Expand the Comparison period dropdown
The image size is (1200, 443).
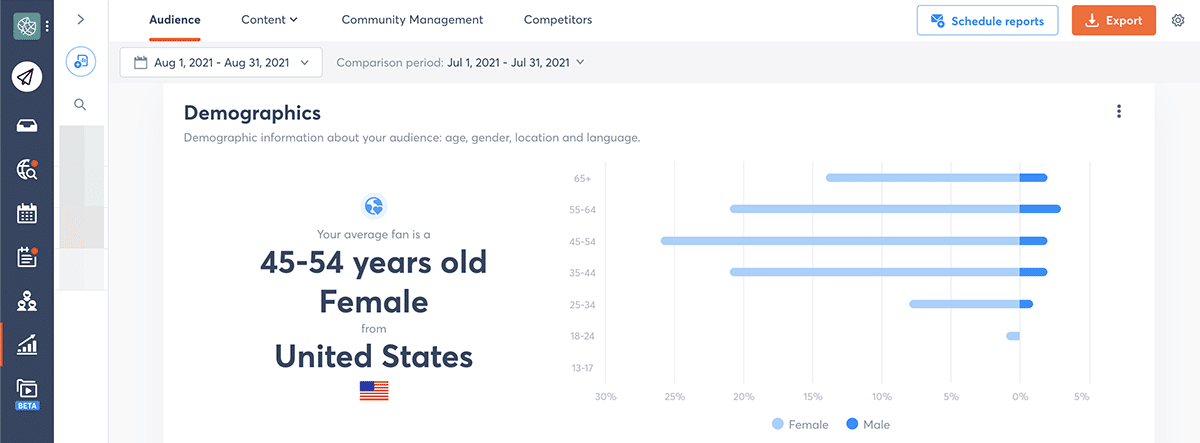click(x=460, y=62)
